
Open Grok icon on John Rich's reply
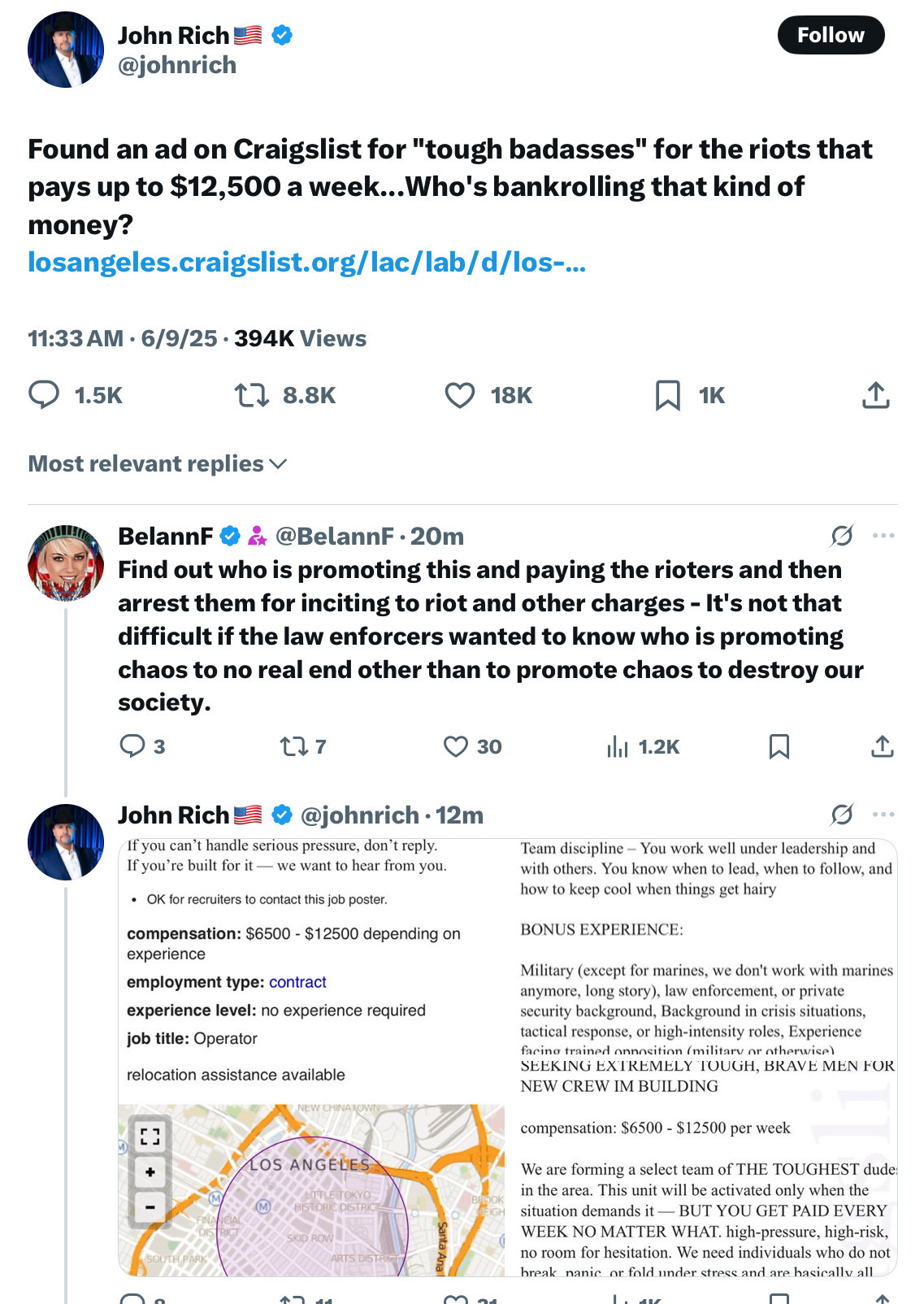[842, 814]
